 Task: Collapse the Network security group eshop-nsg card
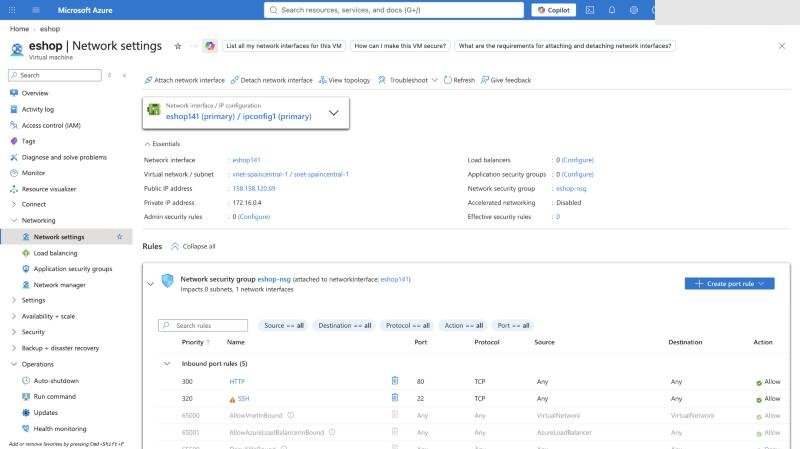pyautogui.click(x=150, y=284)
